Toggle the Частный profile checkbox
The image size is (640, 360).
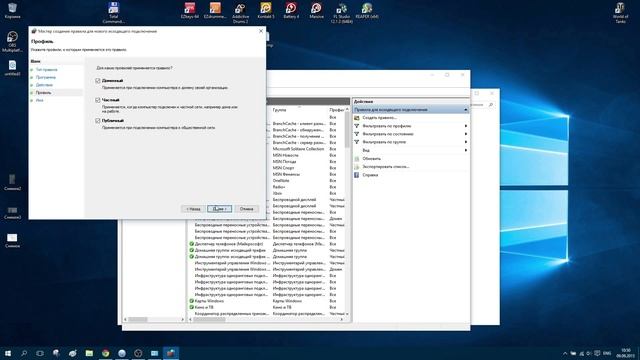(98, 100)
